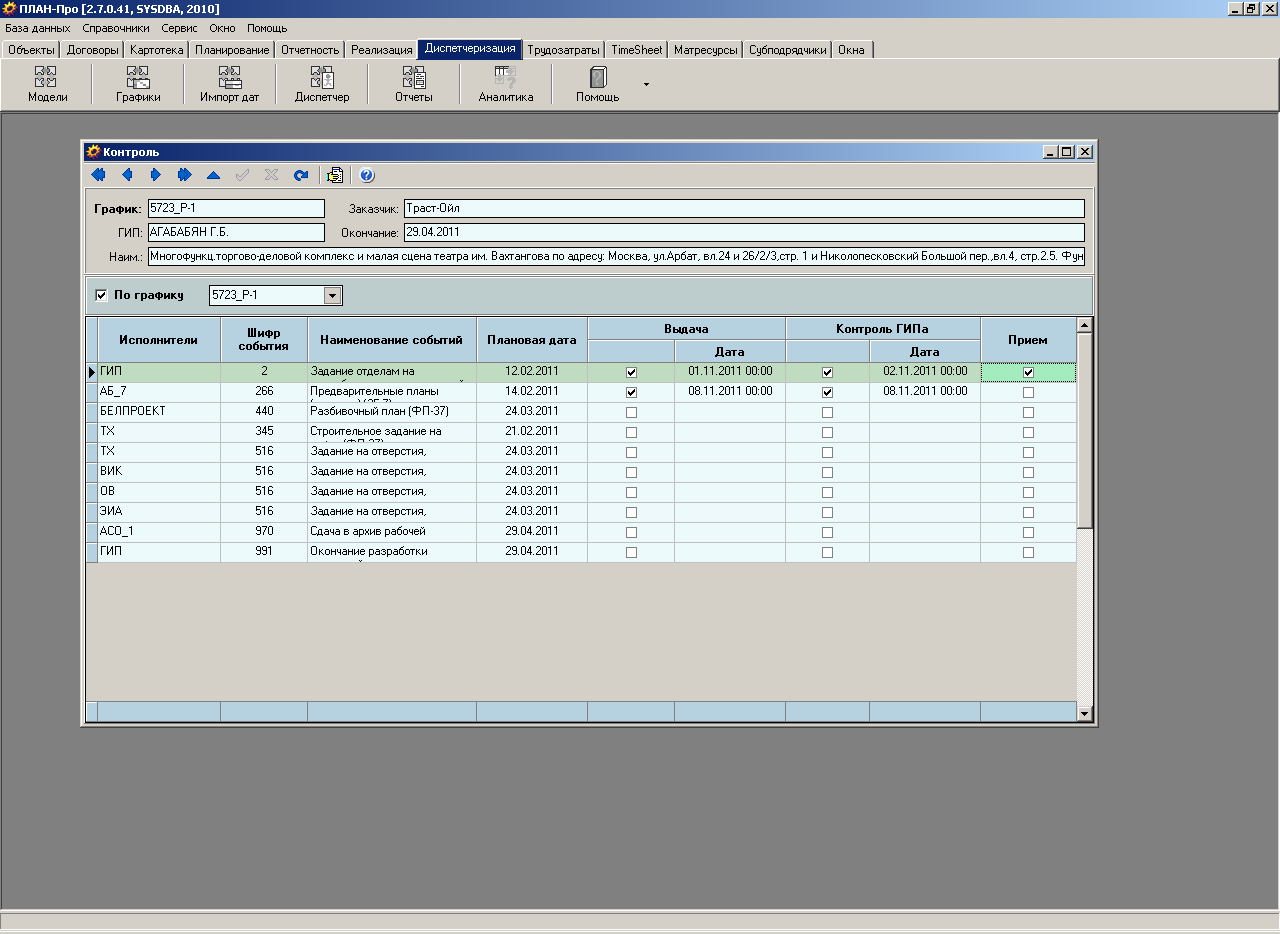Click the grid scrollbar up arrow
Image resolution: width=1280 pixels, height=934 pixels.
point(1085,325)
